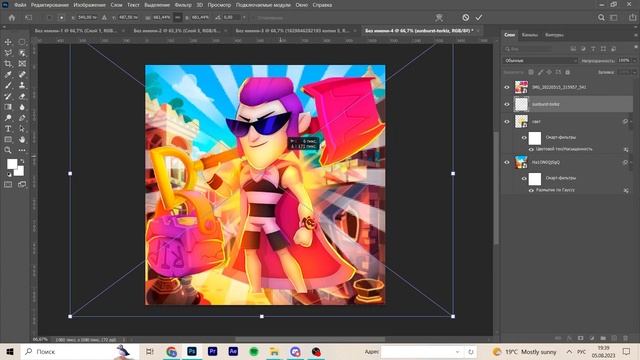Click the lock all layer icon

(x=568, y=72)
